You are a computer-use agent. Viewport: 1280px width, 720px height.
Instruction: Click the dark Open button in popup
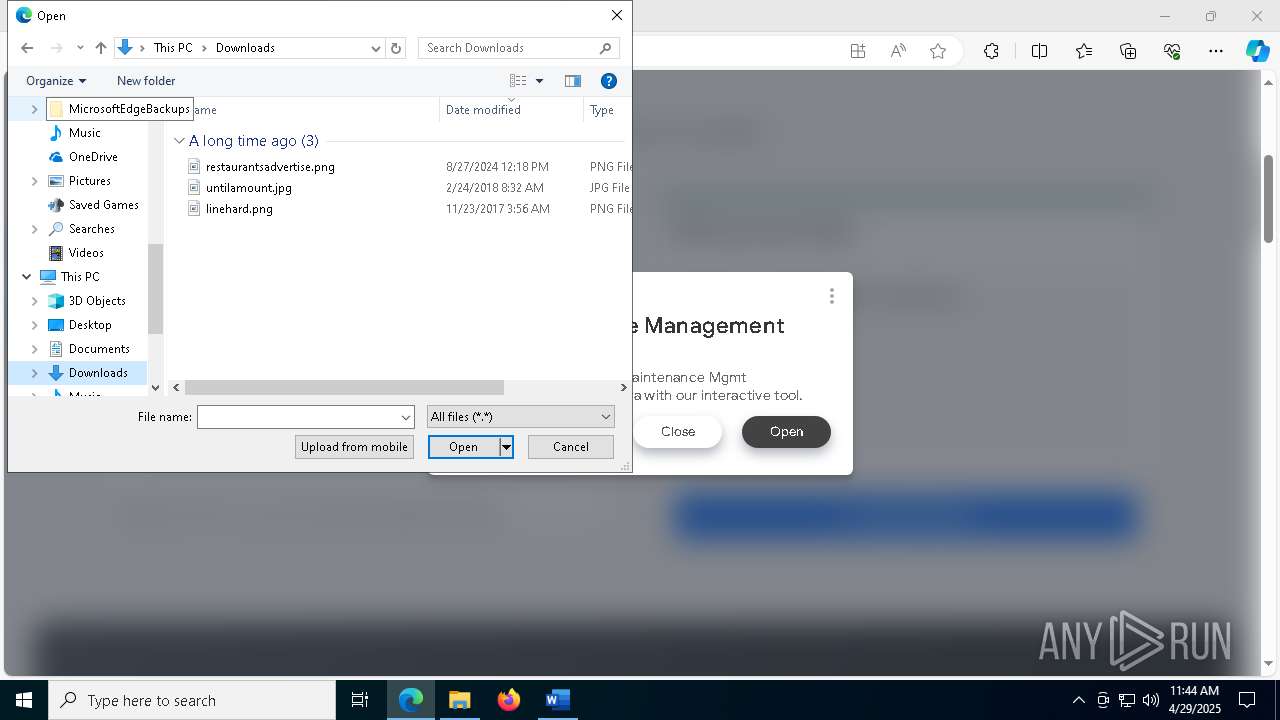coord(786,432)
